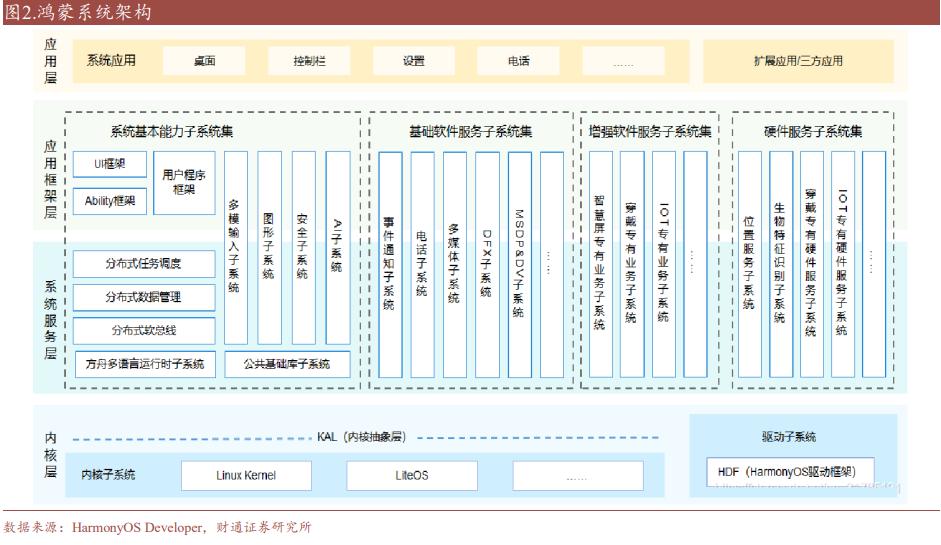This screenshot has width=941, height=545.
Task: Click the 系统应用 label
Action: 112,60
